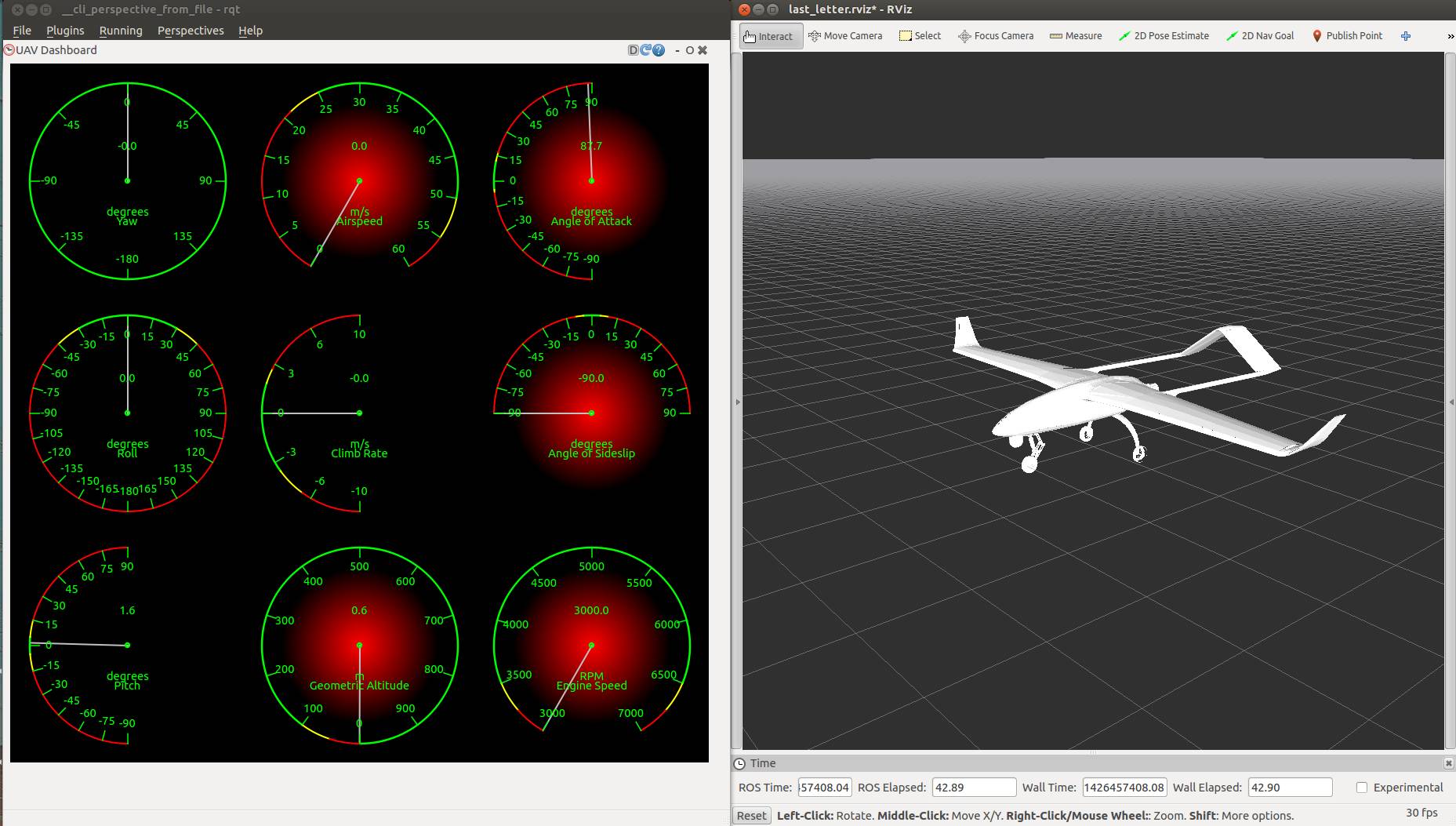Select the 2D Nav Goal tool
1456x826 pixels.
(x=1260, y=36)
